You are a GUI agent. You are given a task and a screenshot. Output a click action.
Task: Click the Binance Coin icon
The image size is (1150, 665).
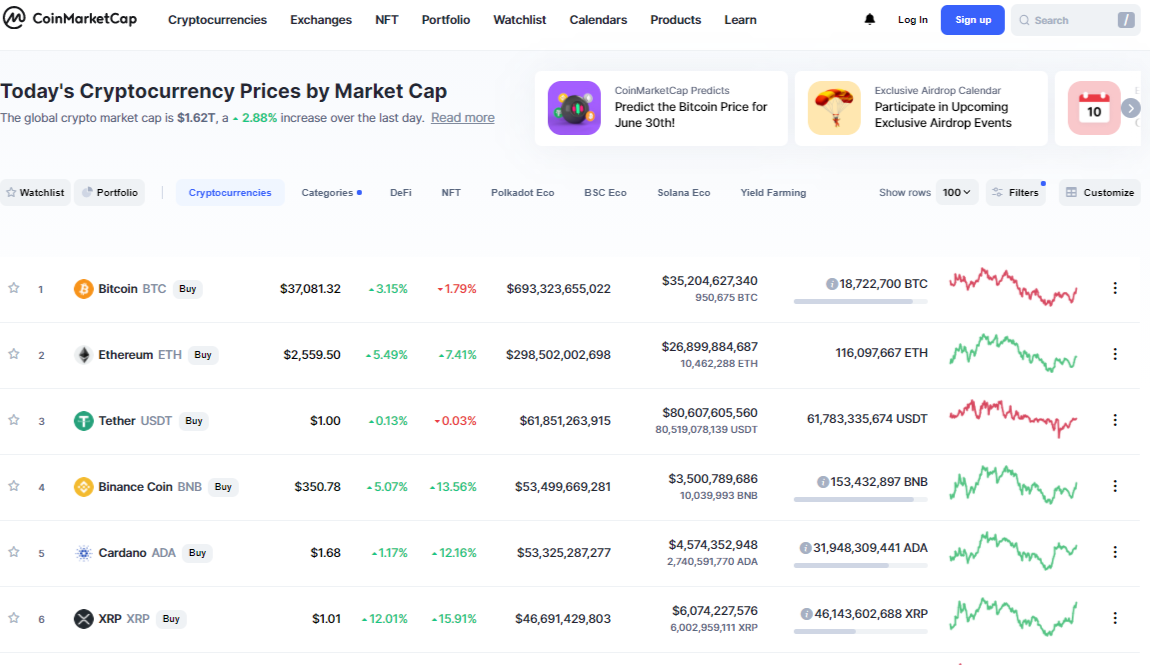84,487
